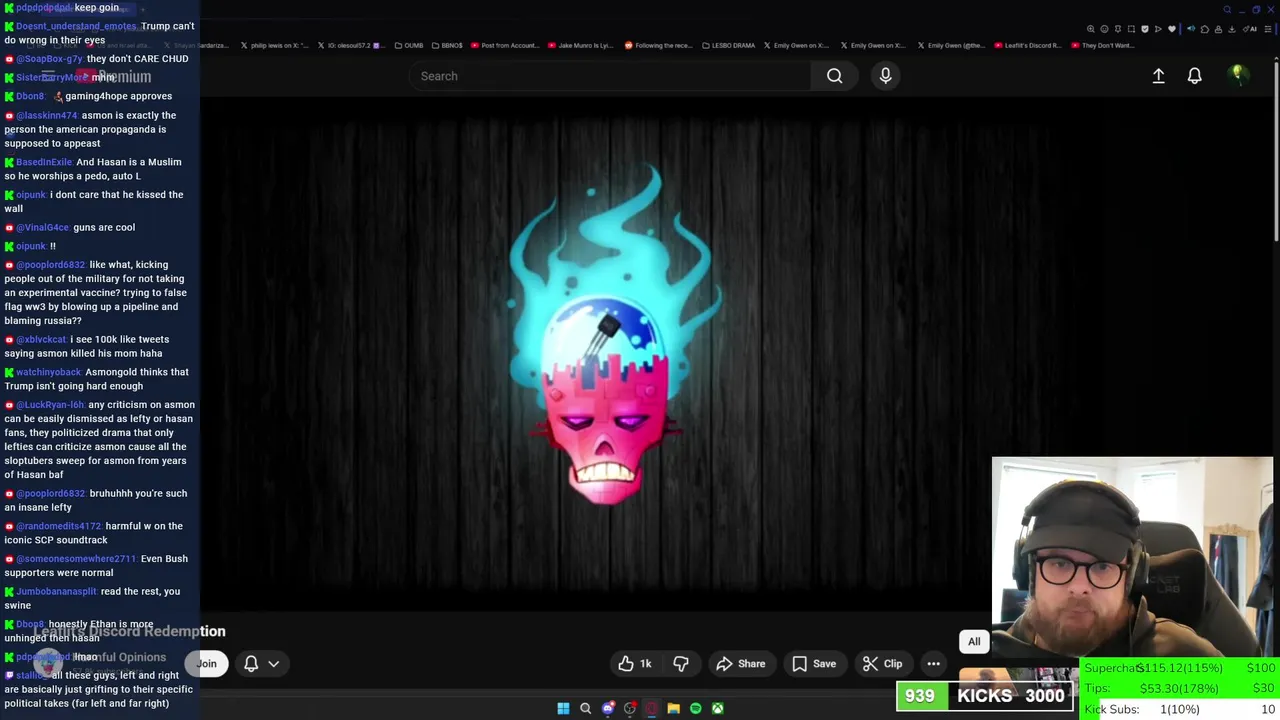Click the browser toolbar AI button

click(x=1252, y=29)
